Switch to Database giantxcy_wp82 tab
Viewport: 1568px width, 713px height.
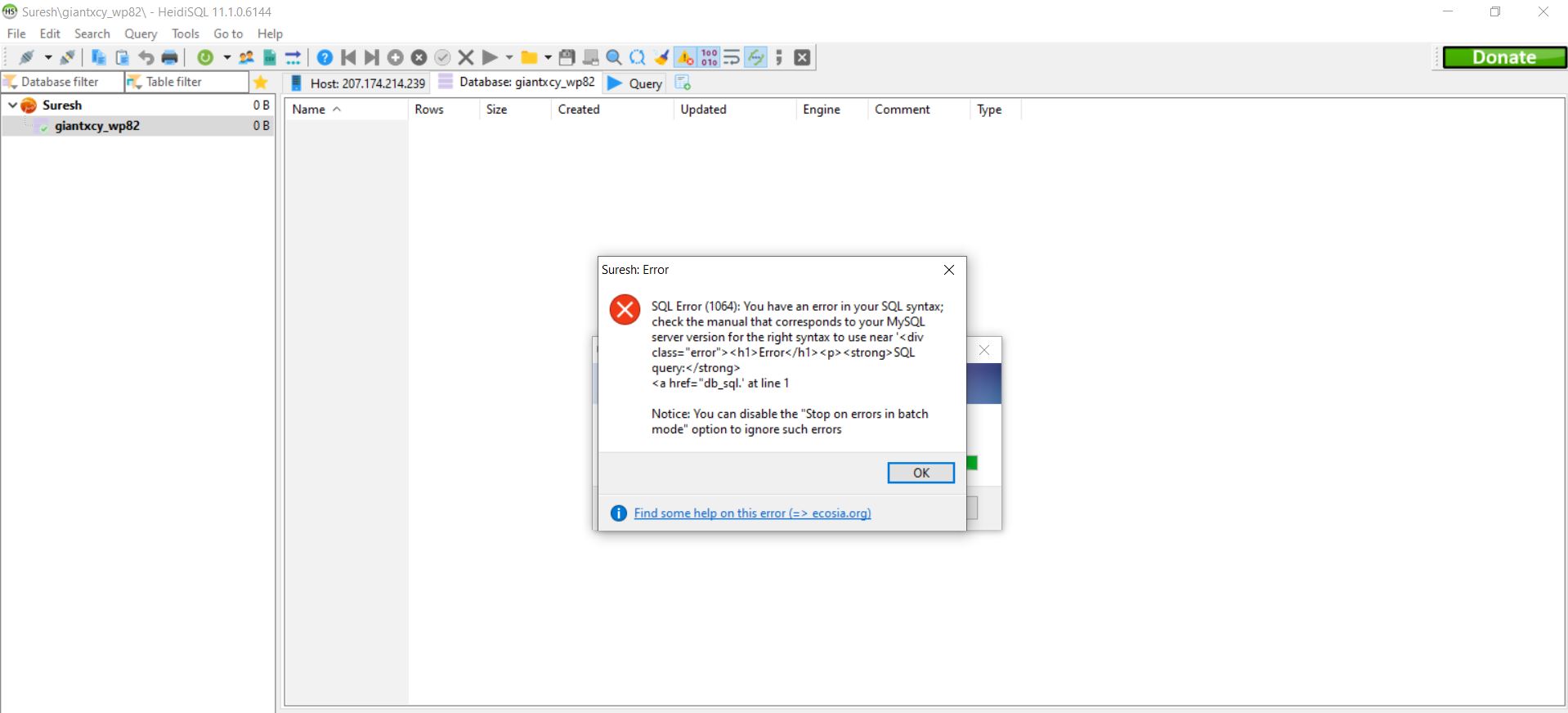(x=517, y=82)
